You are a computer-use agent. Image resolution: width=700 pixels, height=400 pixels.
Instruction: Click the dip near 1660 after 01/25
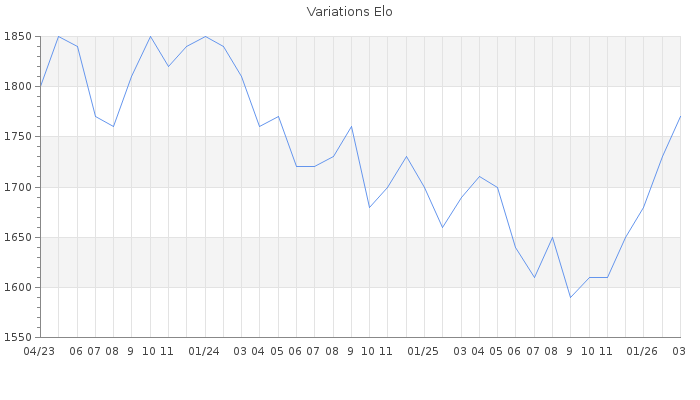tap(442, 227)
